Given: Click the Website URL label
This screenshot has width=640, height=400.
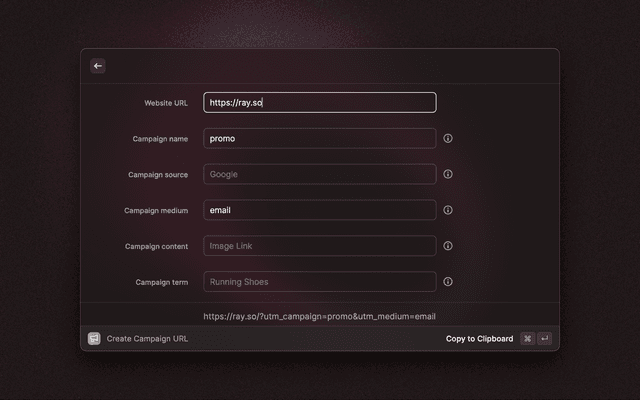Looking at the screenshot, I should tap(166, 103).
